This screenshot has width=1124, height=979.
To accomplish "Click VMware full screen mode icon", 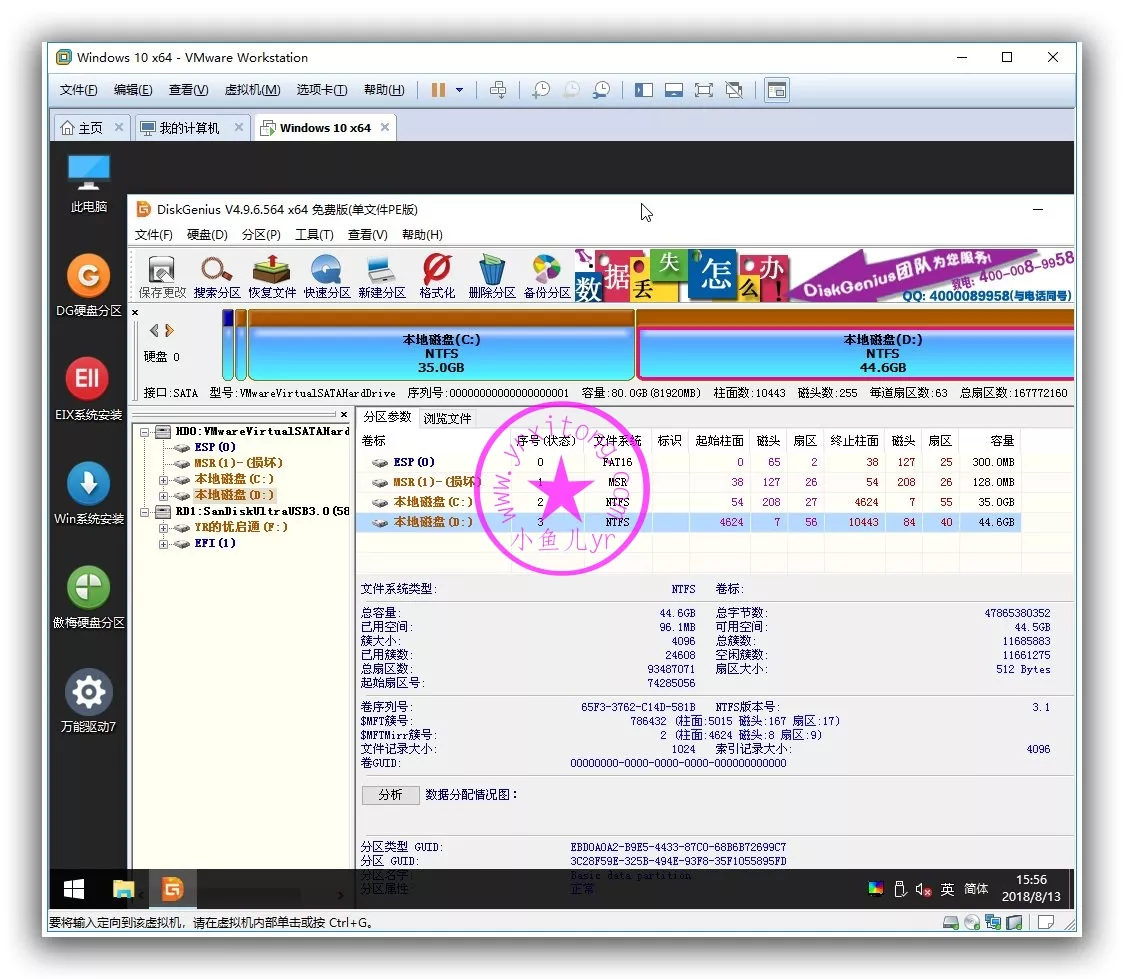I will 704,90.
